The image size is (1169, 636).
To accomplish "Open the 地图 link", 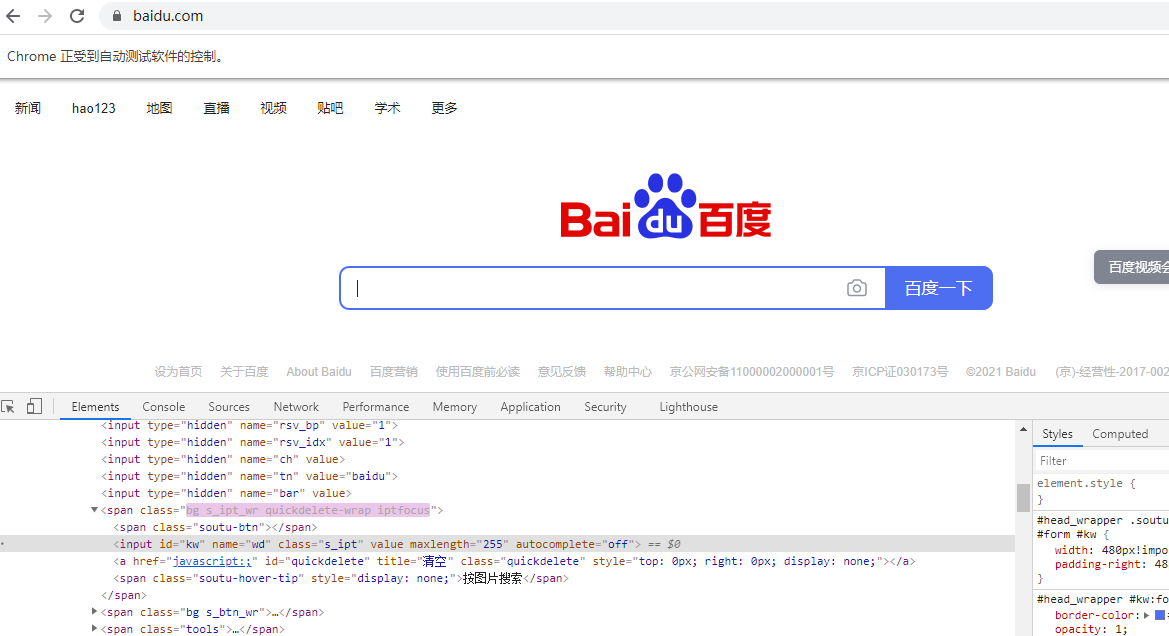I will click(160, 108).
